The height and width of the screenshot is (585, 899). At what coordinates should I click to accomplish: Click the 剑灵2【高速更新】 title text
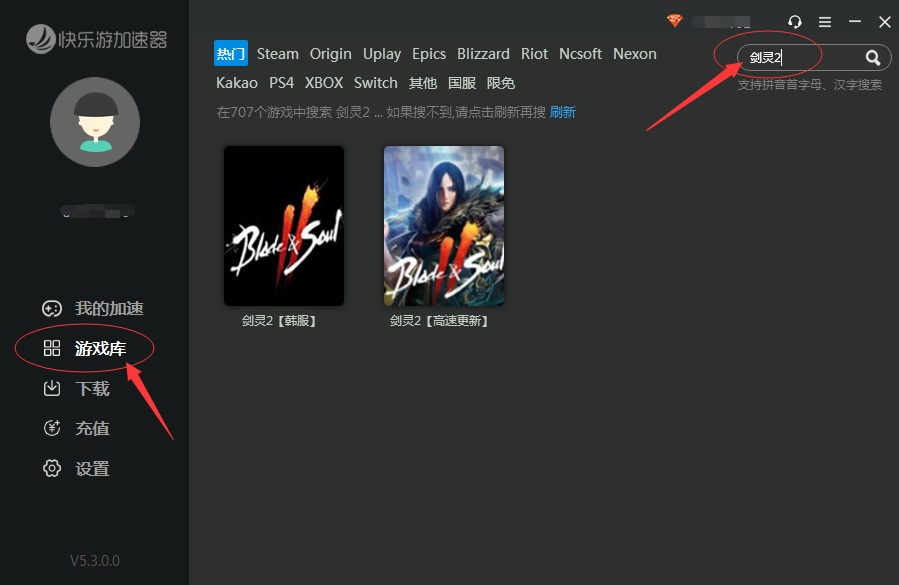(439, 321)
